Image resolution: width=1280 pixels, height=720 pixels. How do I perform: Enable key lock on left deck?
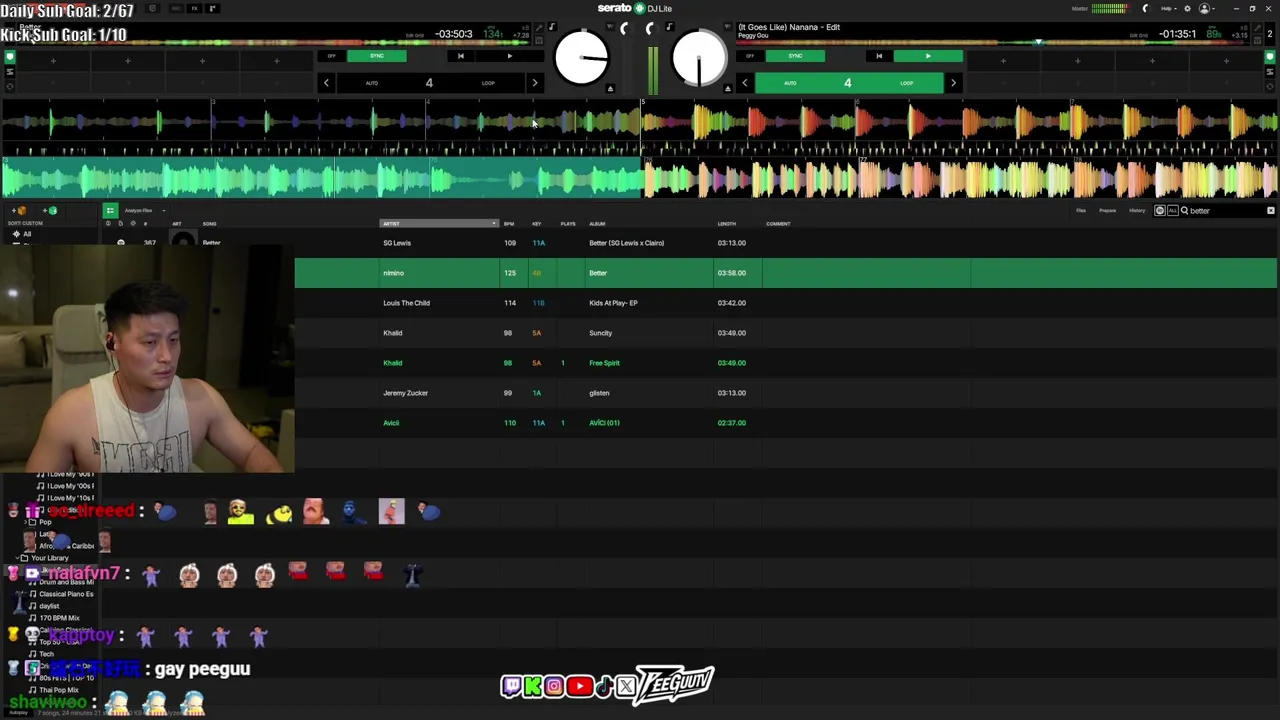pos(551,26)
